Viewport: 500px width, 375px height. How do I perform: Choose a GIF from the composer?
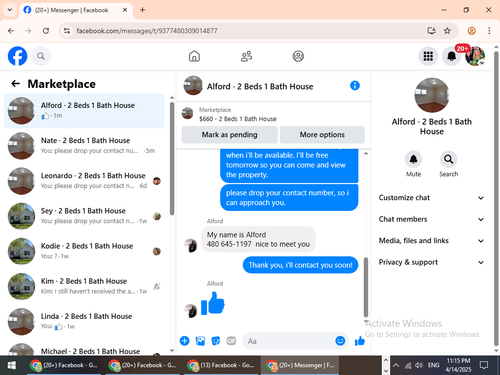pos(231,341)
